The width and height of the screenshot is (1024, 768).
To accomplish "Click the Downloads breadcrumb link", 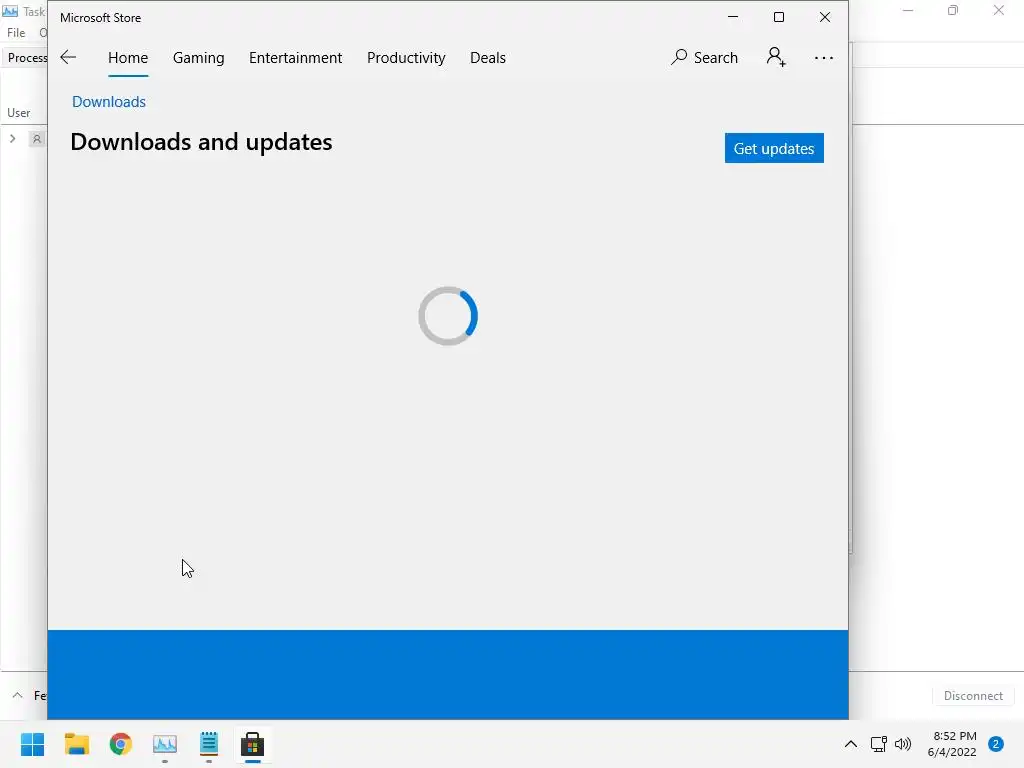I will (x=108, y=102).
